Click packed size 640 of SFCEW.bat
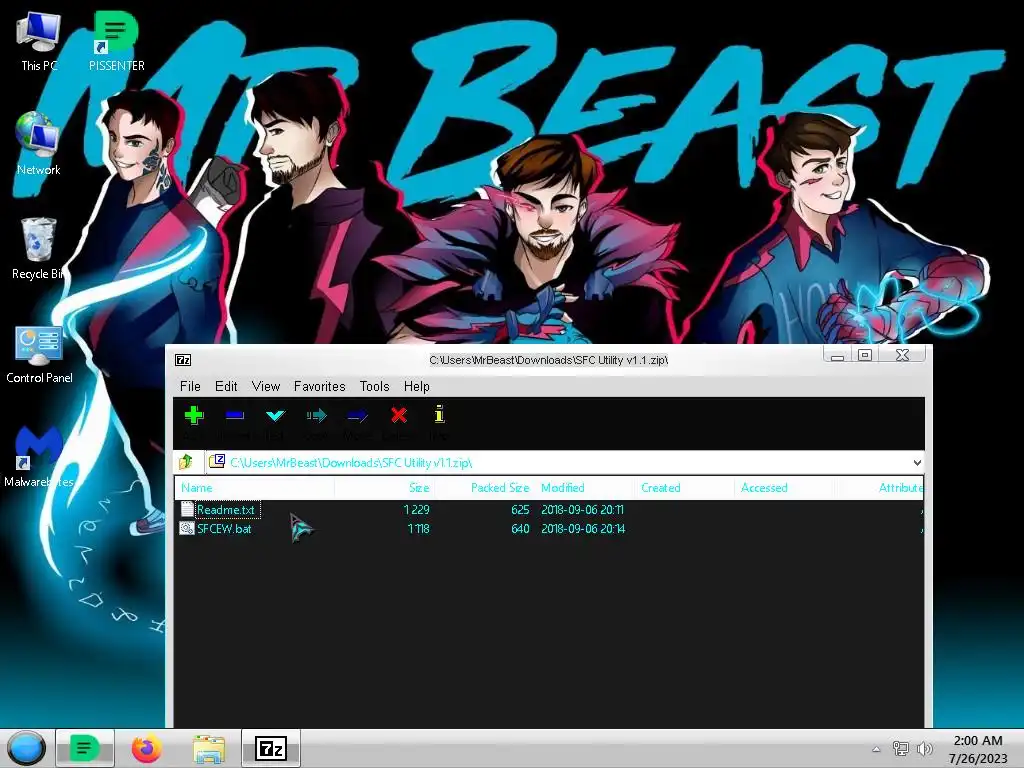The image size is (1024, 768). (520, 528)
